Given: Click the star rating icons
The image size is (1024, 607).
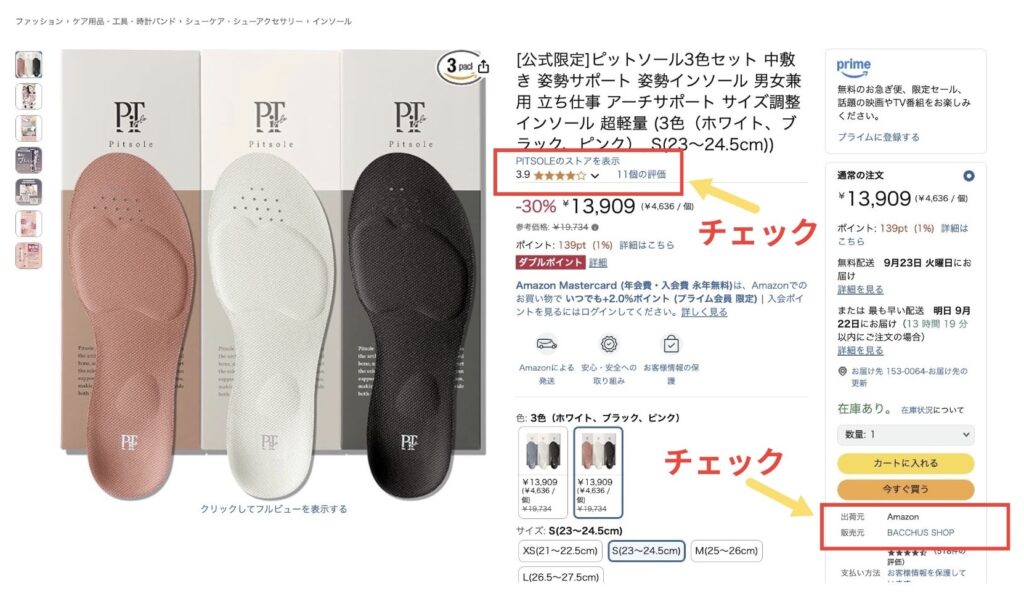Looking at the screenshot, I should [x=560, y=175].
